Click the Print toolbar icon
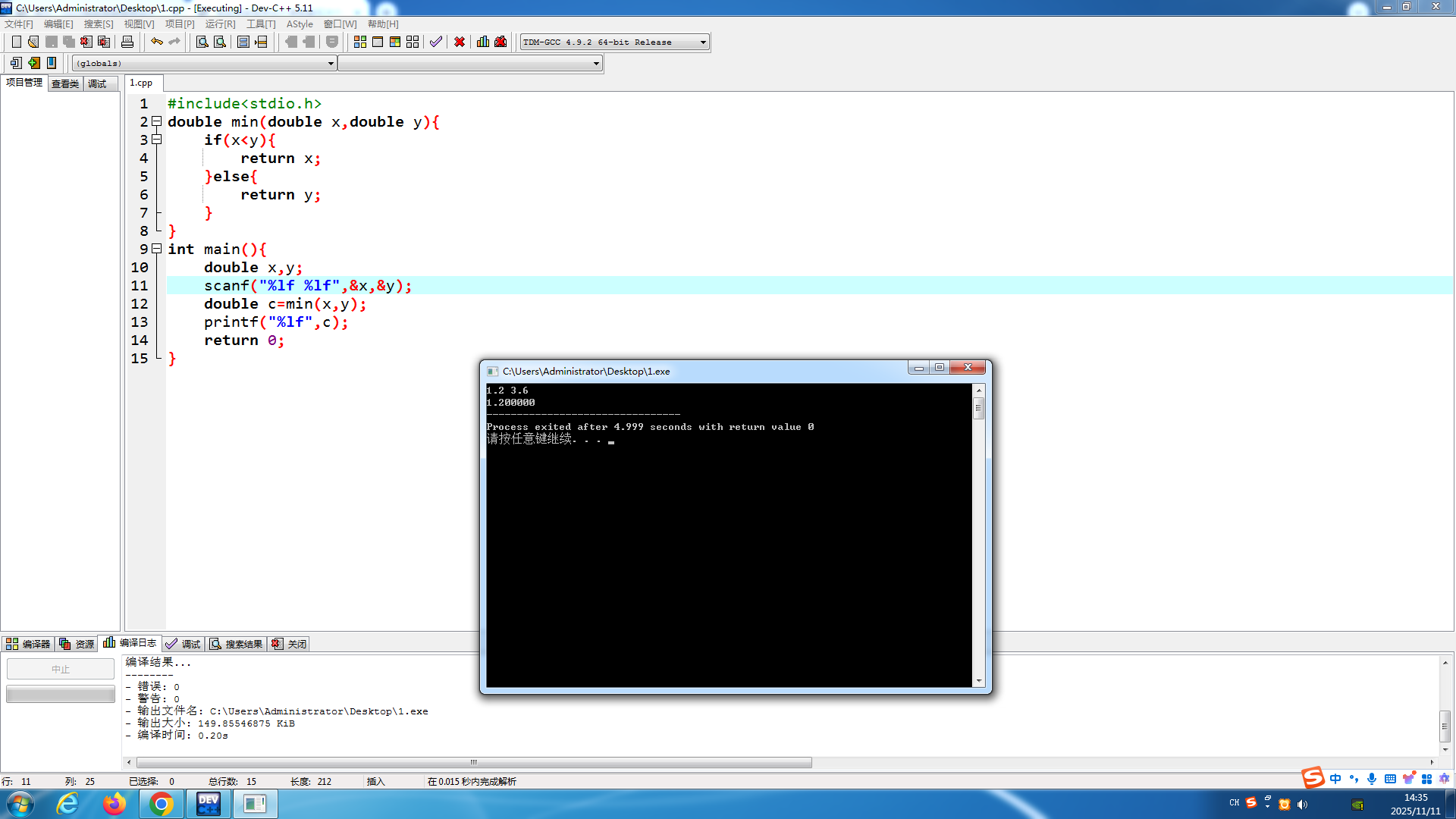The height and width of the screenshot is (819, 1456). click(127, 42)
